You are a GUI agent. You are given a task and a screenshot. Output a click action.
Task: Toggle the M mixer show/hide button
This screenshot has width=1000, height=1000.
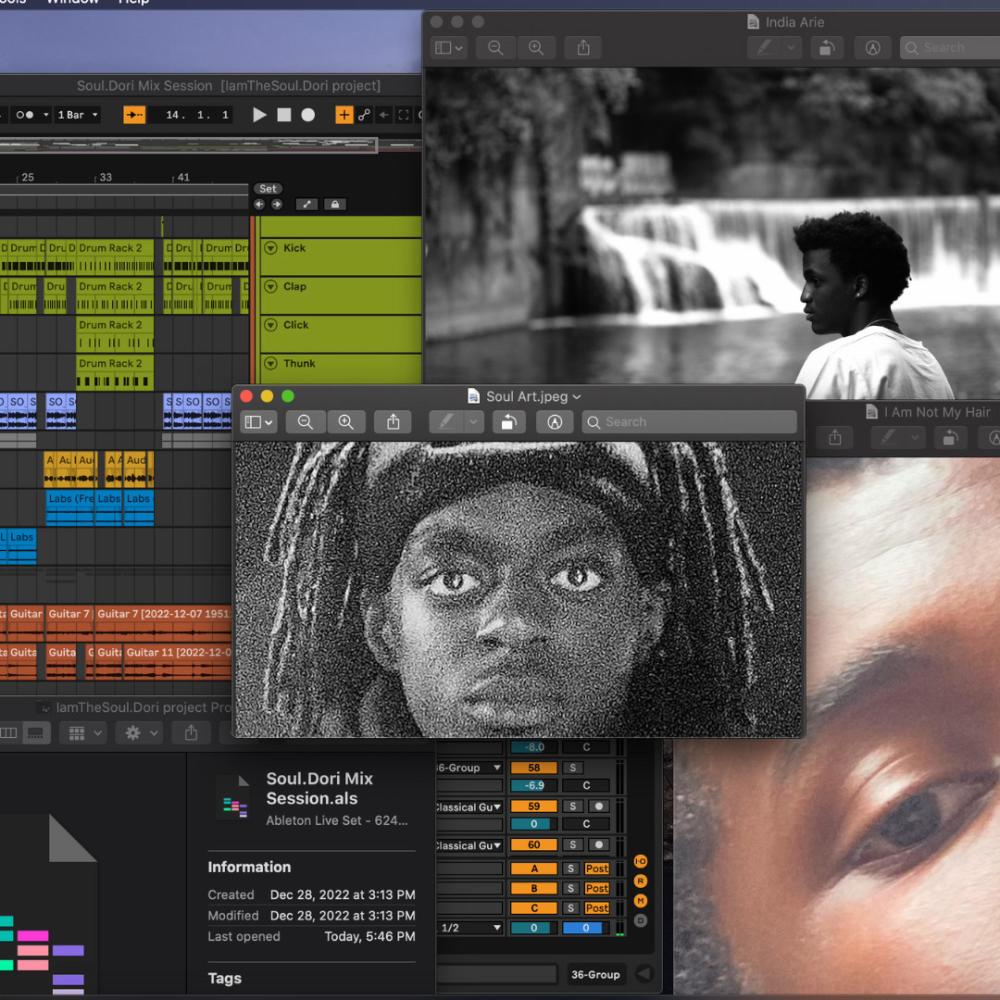[x=640, y=901]
